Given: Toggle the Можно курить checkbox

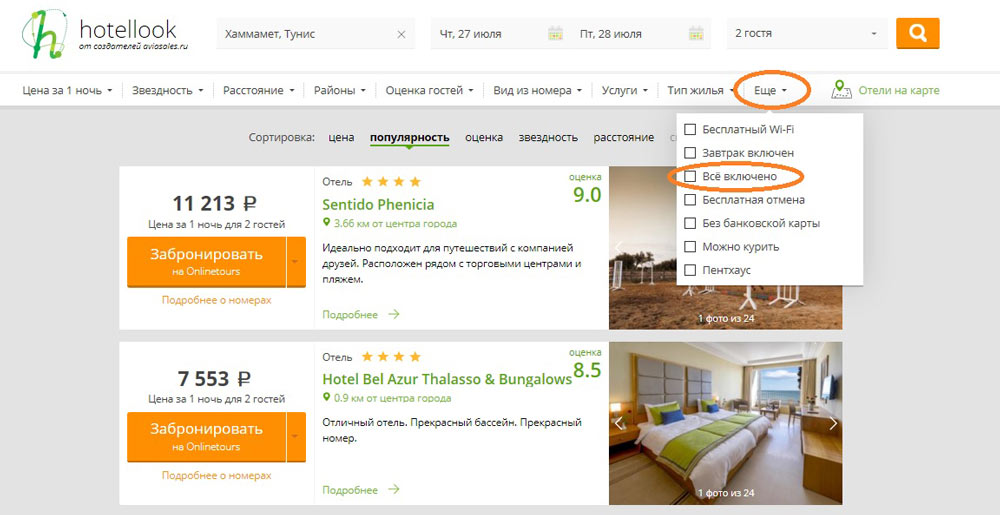Looking at the screenshot, I should pos(689,247).
